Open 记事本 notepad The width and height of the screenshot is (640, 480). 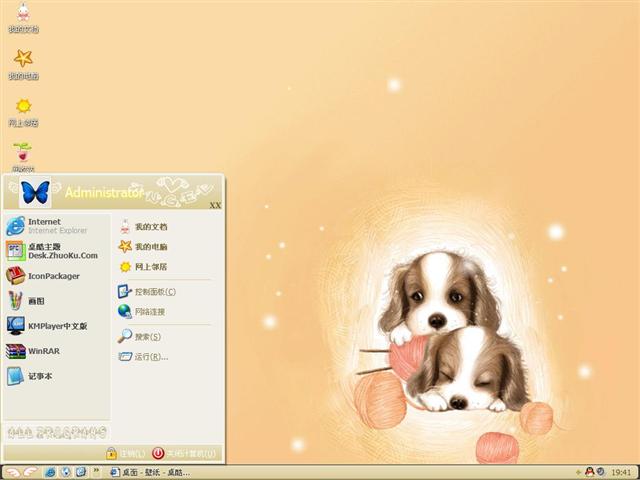pos(29,376)
